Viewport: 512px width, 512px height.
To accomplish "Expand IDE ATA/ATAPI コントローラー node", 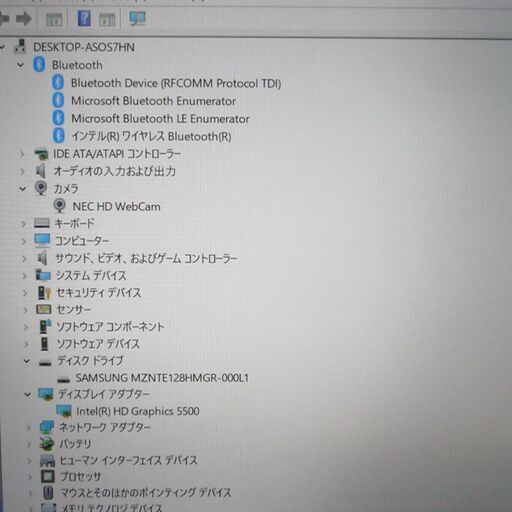I will coord(22,154).
